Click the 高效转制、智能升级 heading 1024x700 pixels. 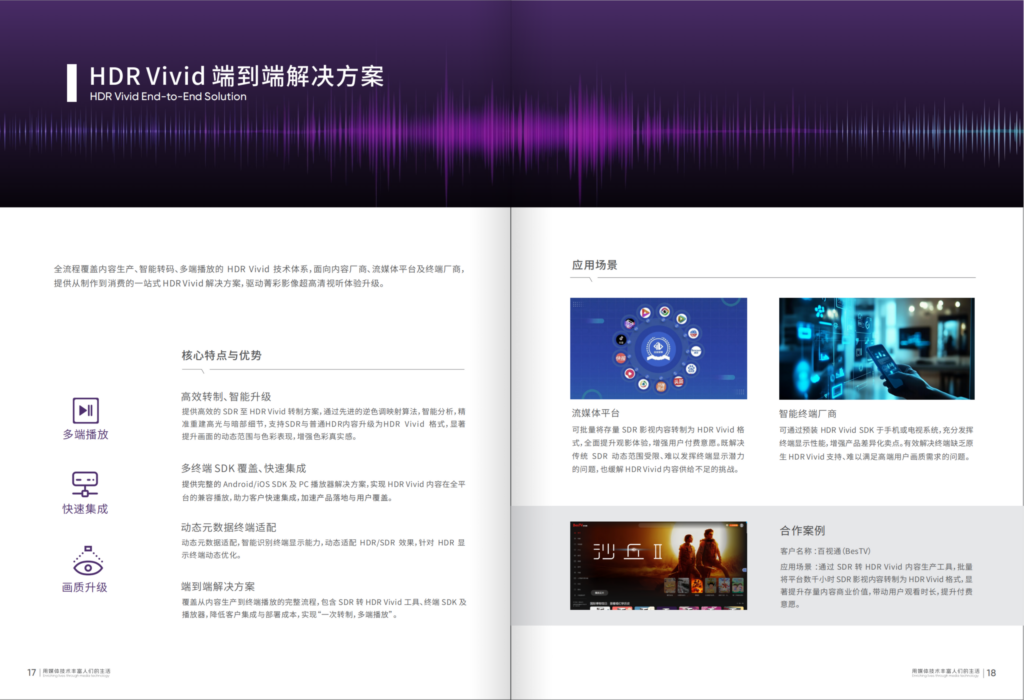[225, 397]
